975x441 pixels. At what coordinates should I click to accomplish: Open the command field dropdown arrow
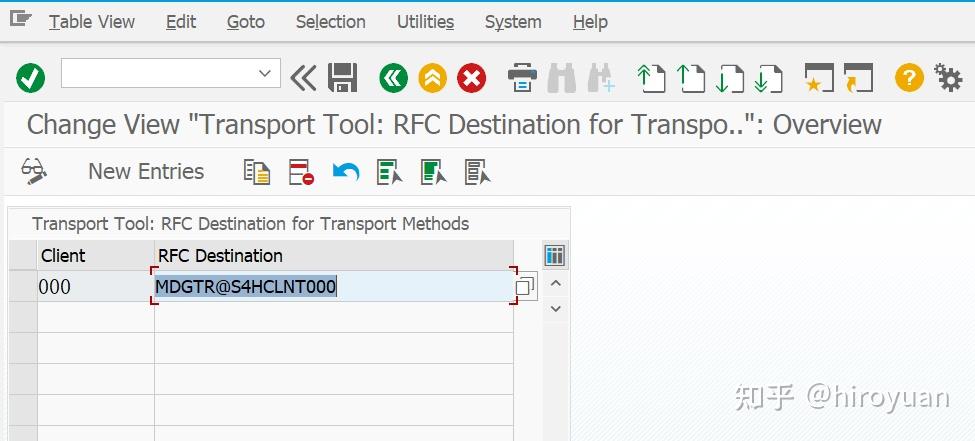(x=265, y=73)
